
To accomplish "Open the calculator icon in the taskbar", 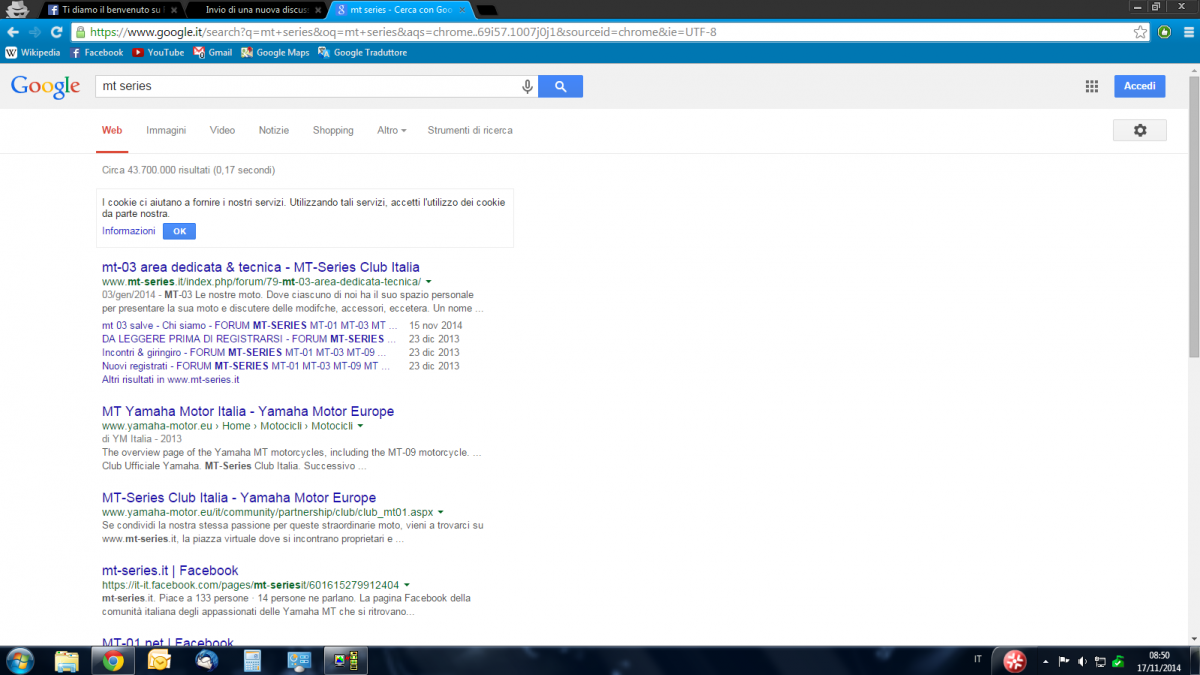I will click(252, 660).
